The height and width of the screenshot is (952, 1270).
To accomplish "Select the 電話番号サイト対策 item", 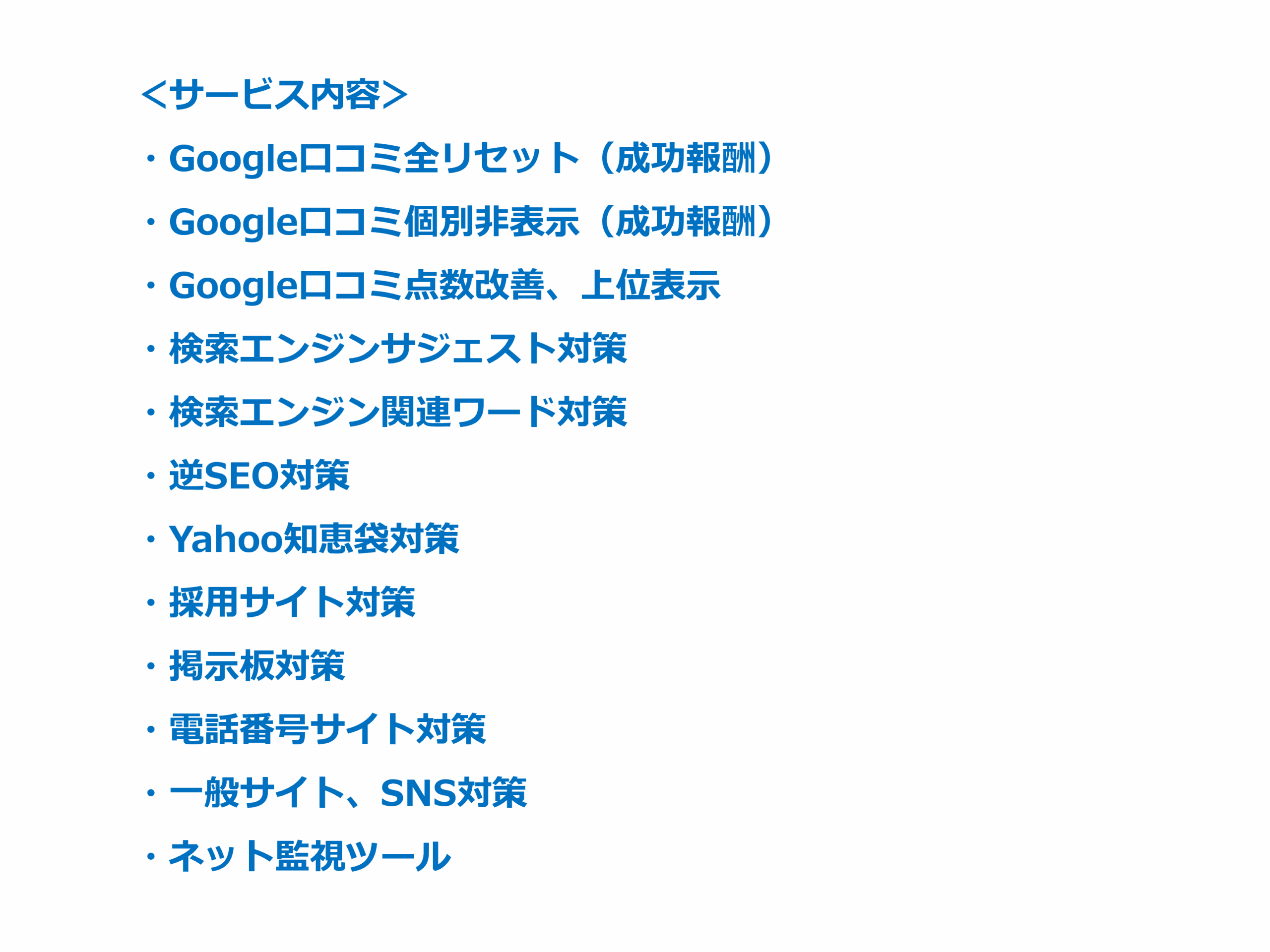I will coord(327,729).
